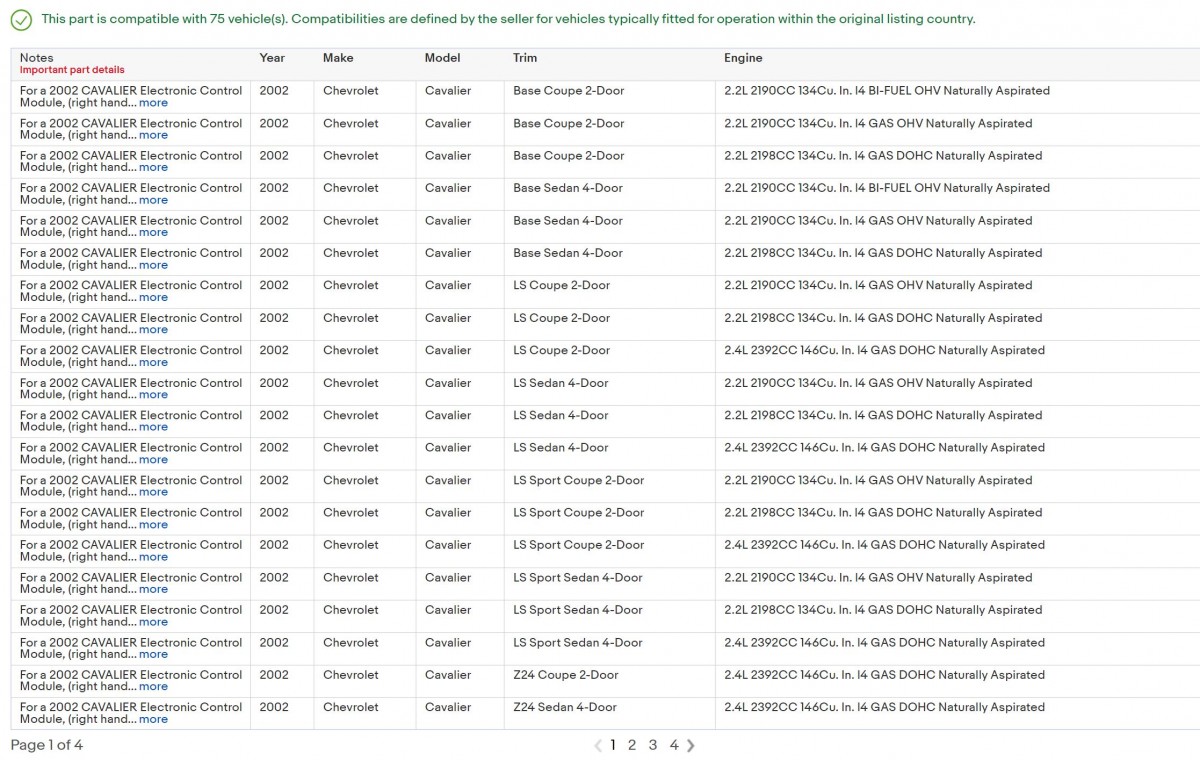Screen dimensions: 1200x760
Task: Show more notes for Base Sedan DOHC row
Action: (x=153, y=265)
